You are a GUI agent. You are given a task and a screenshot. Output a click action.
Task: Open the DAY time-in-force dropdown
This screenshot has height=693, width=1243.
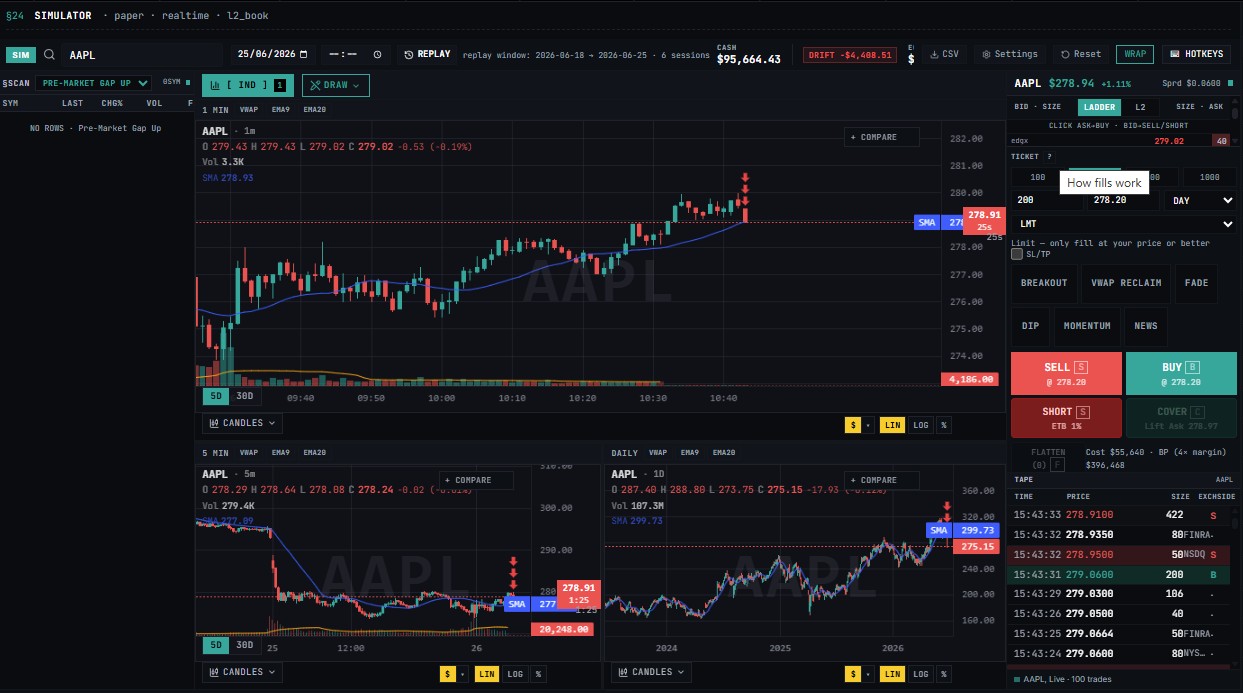point(1202,200)
